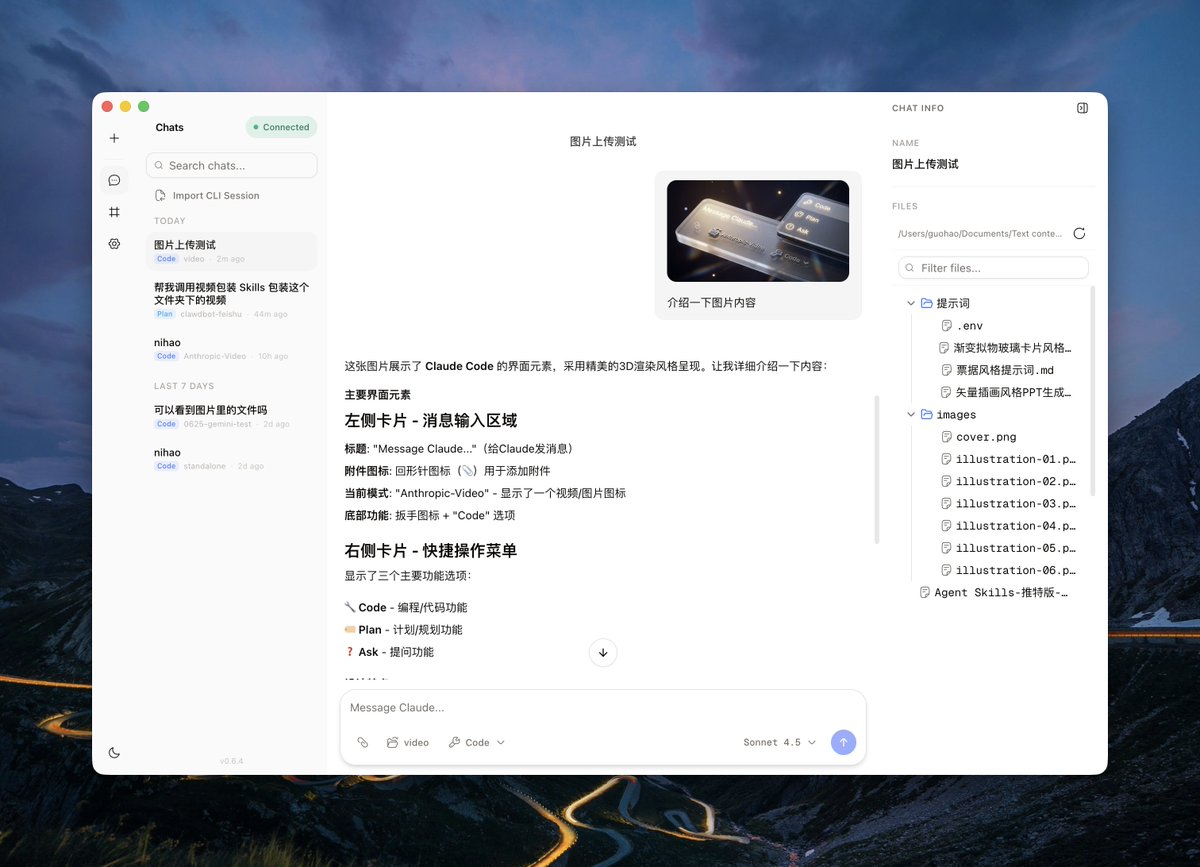Viewport: 1200px width, 867px height.
Task: Click the .env file icon
Action: tap(946, 326)
